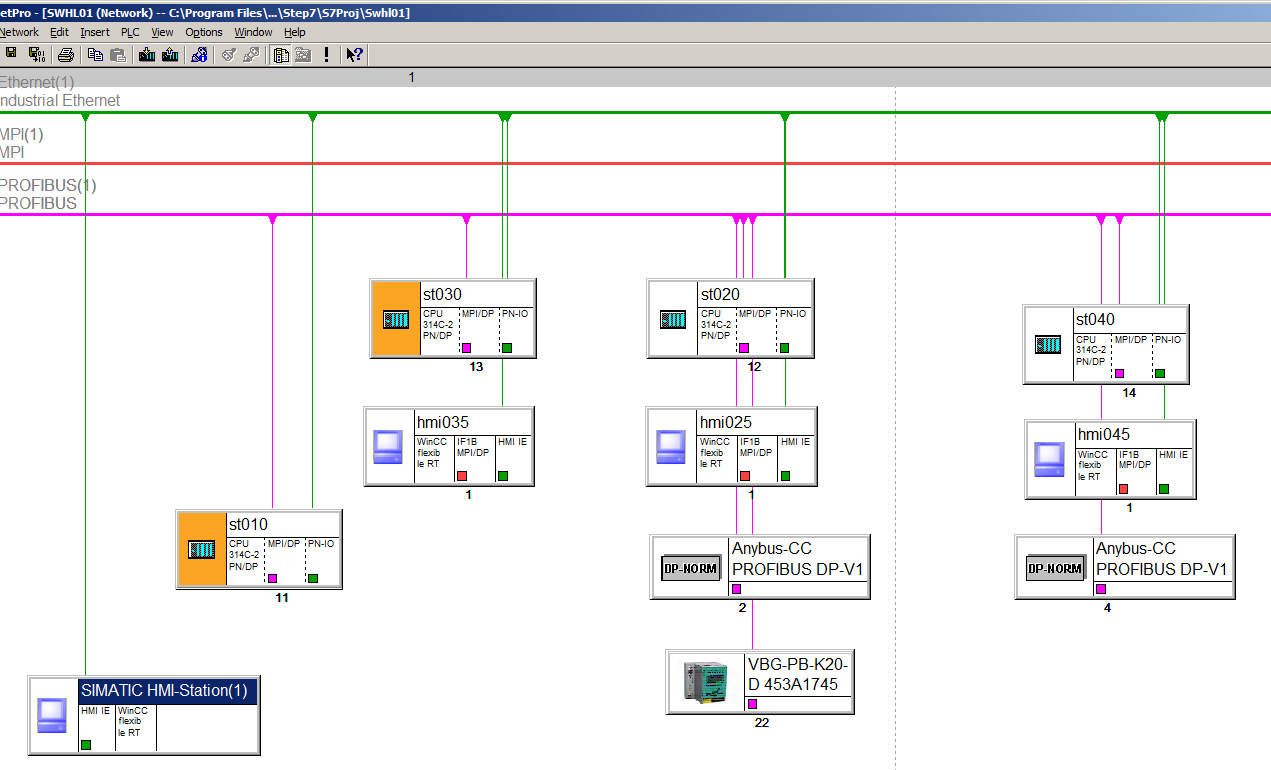Screen dimensions: 1271x770
Task: Select hmi025's red IF1B MPI/DP square
Action: [x=745, y=476]
